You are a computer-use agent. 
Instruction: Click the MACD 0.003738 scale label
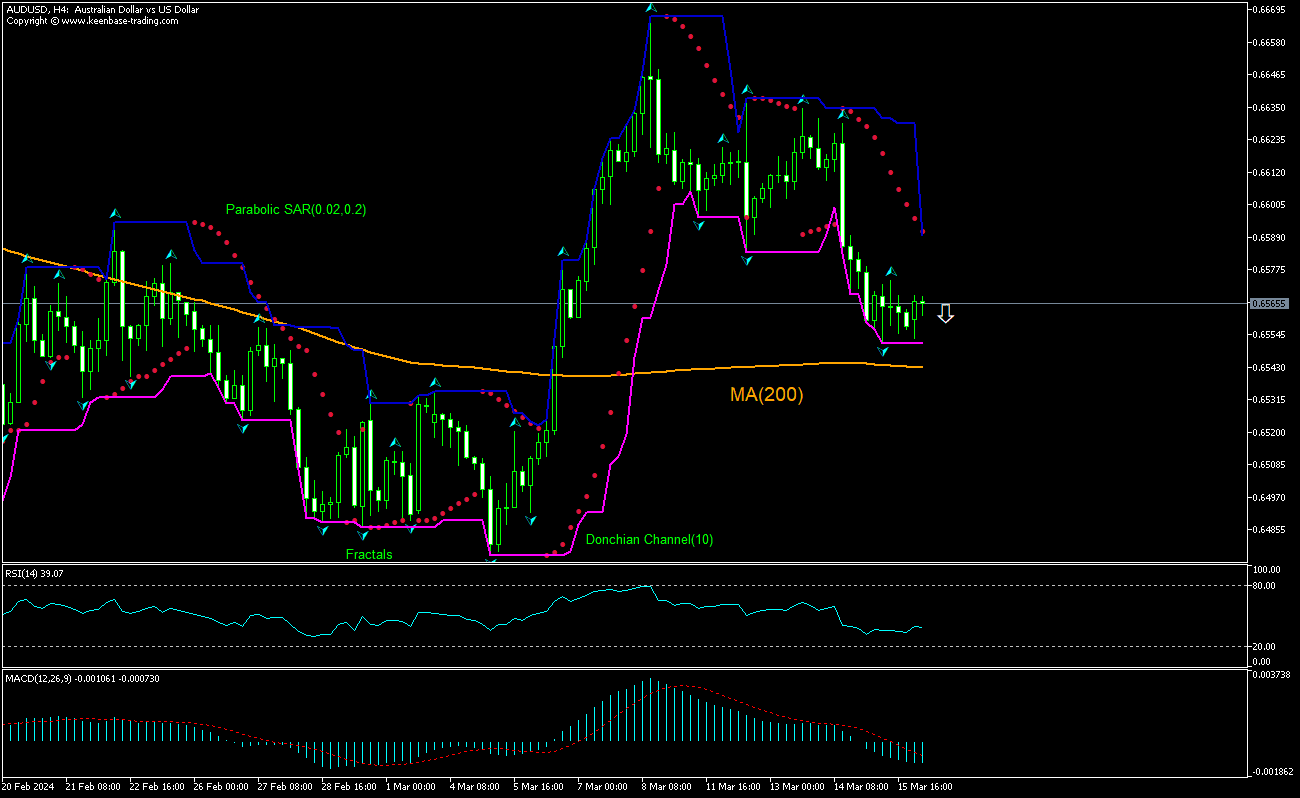click(x=1270, y=675)
